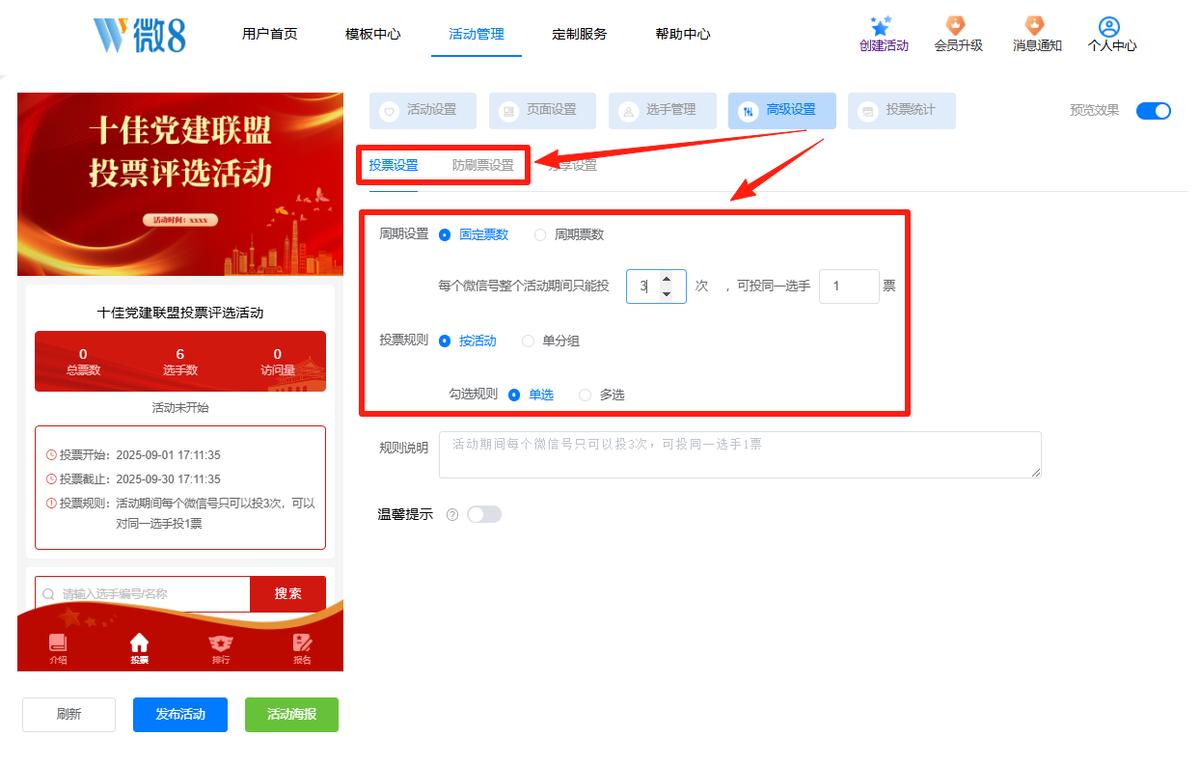
Task: Tap the 报名 signup icon in preview
Action: 302,643
